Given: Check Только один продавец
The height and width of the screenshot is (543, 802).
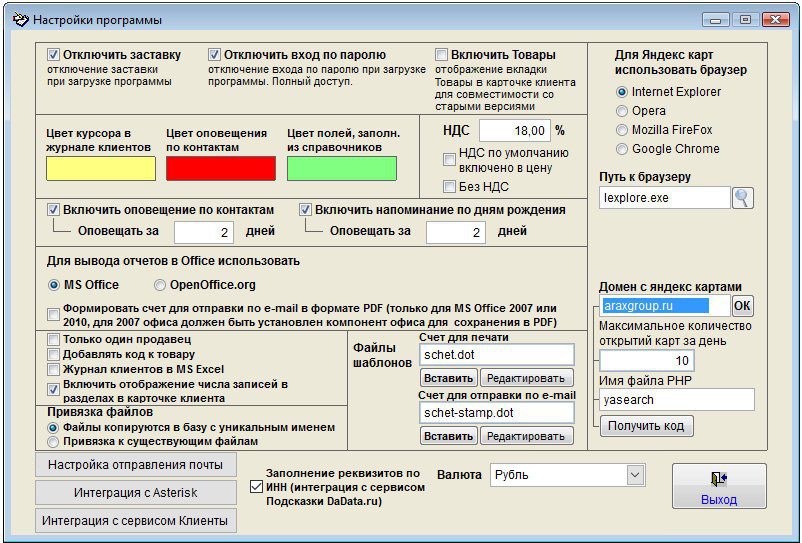Looking at the screenshot, I should point(53,339).
